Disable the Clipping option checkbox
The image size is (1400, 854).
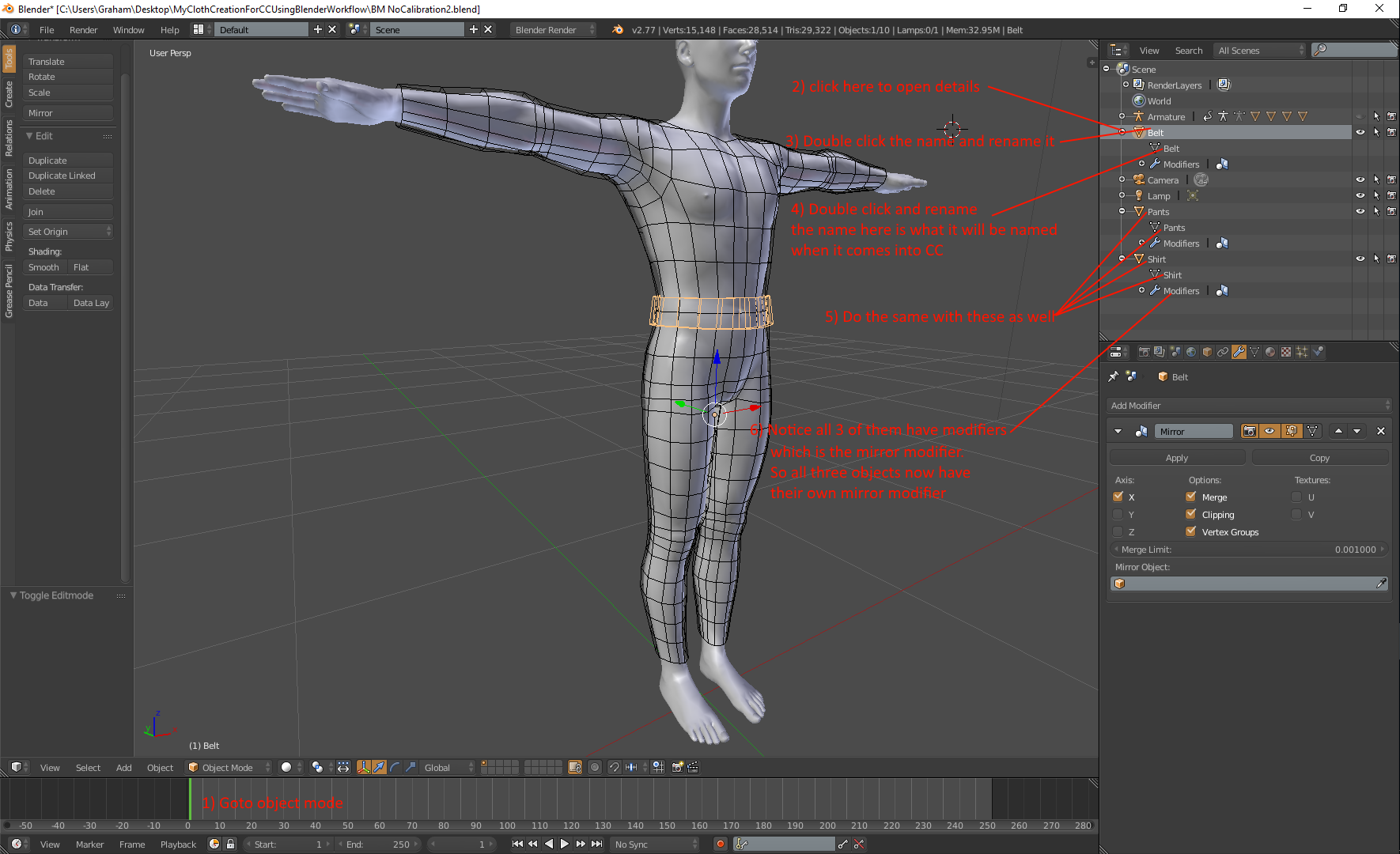1190,514
